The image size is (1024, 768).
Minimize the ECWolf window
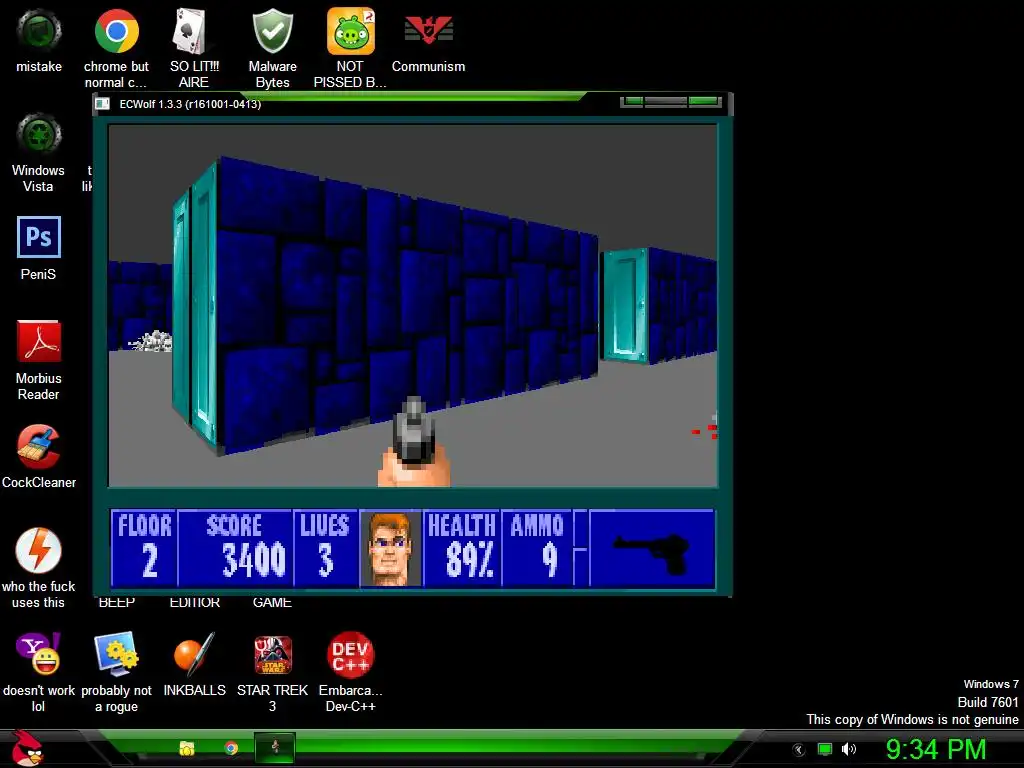click(x=632, y=101)
